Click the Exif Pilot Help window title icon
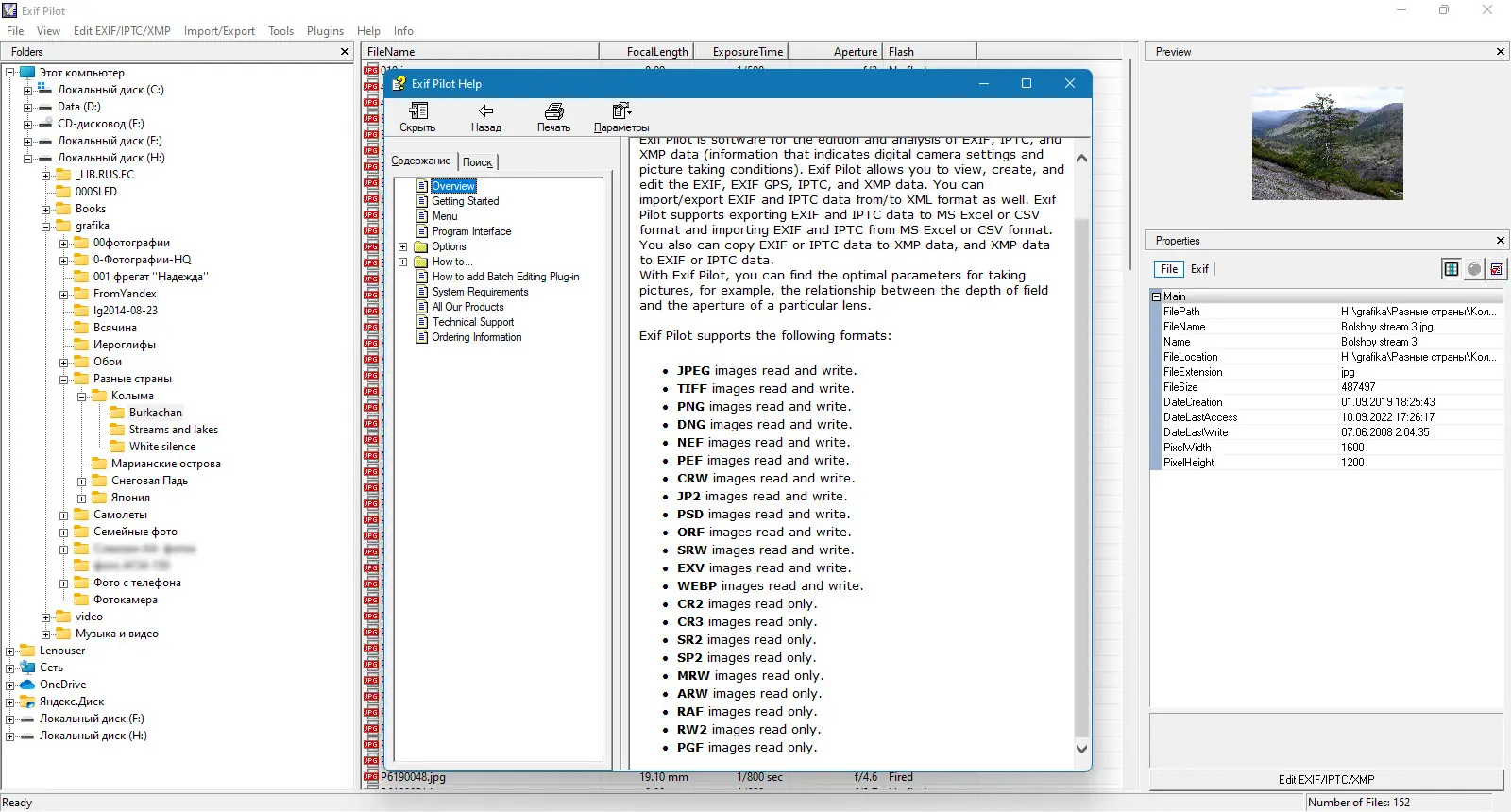The height and width of the screenshot is (812, 1511). click(399, 83)
